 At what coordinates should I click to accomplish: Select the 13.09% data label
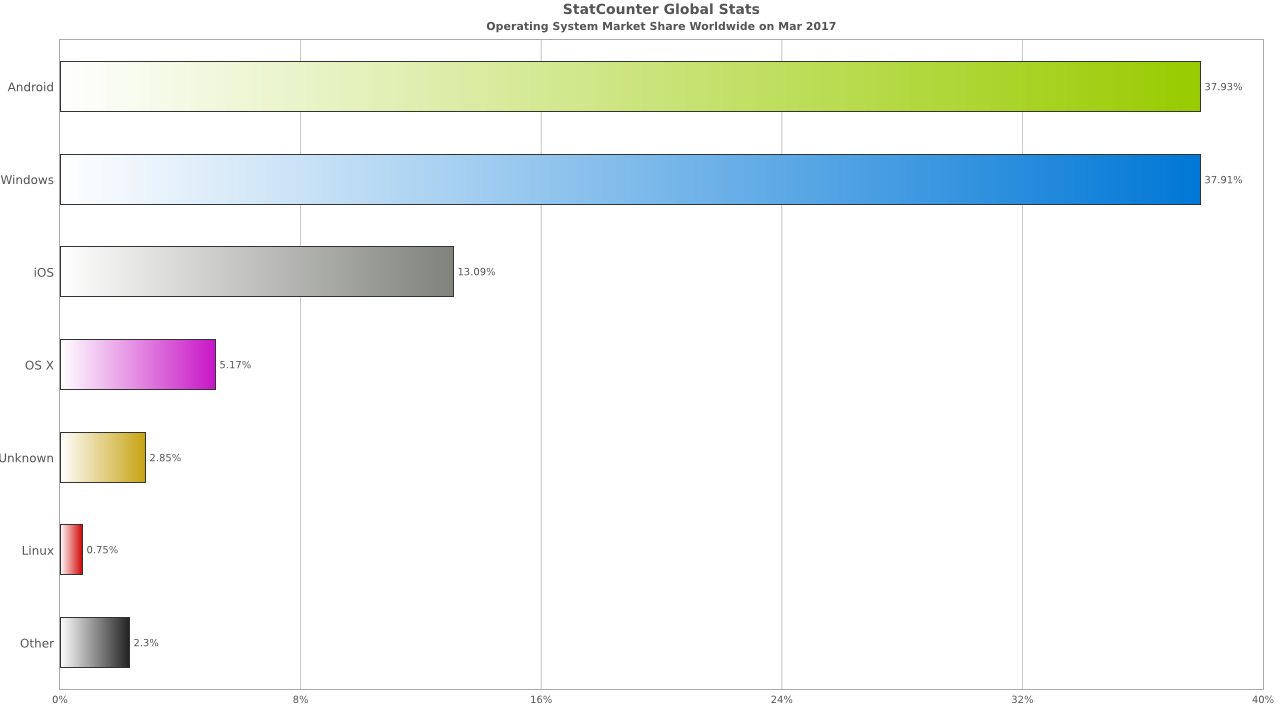476,272
